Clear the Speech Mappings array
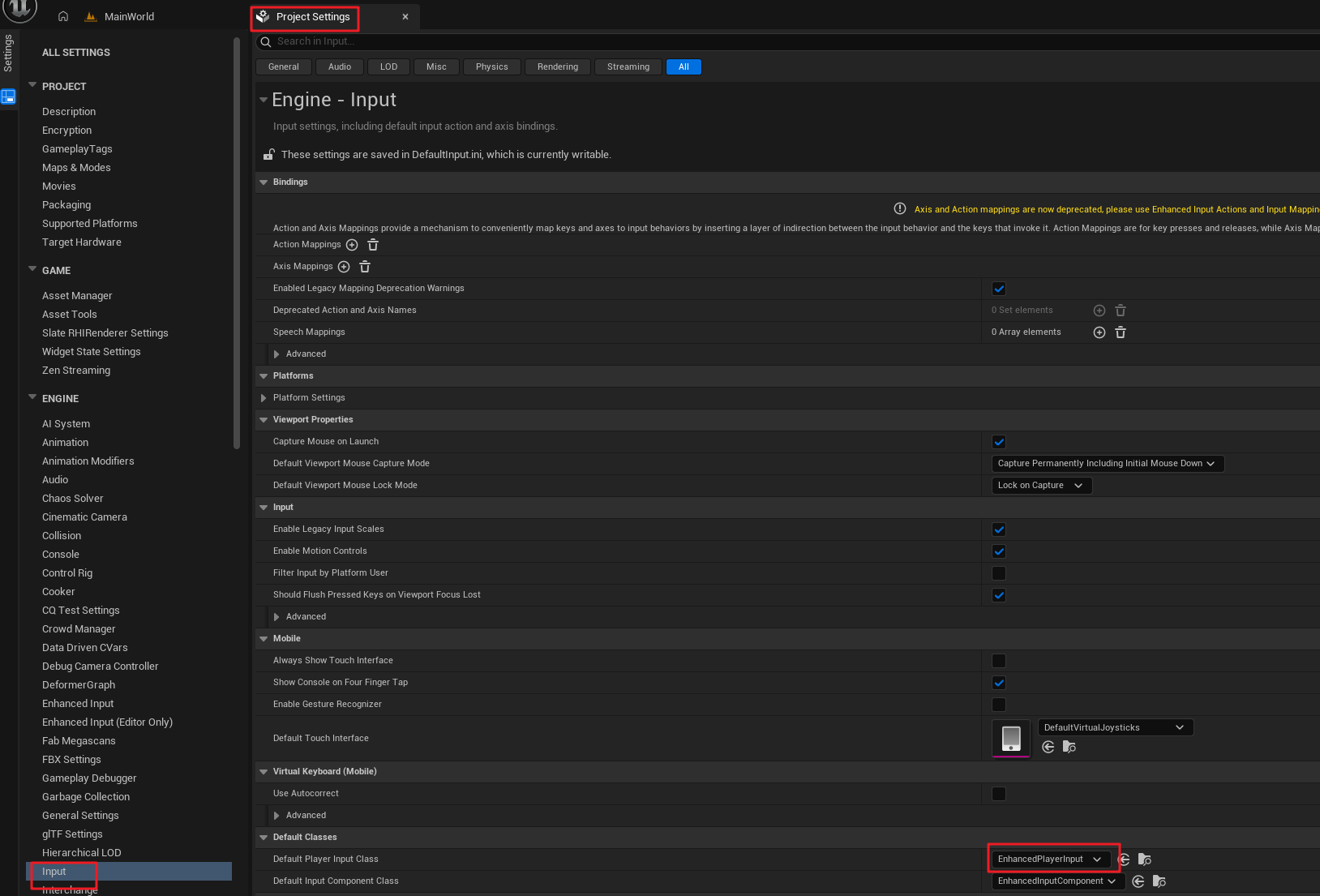The width and height of the screenshot is (1320, 896). (x=1121, y=332)
